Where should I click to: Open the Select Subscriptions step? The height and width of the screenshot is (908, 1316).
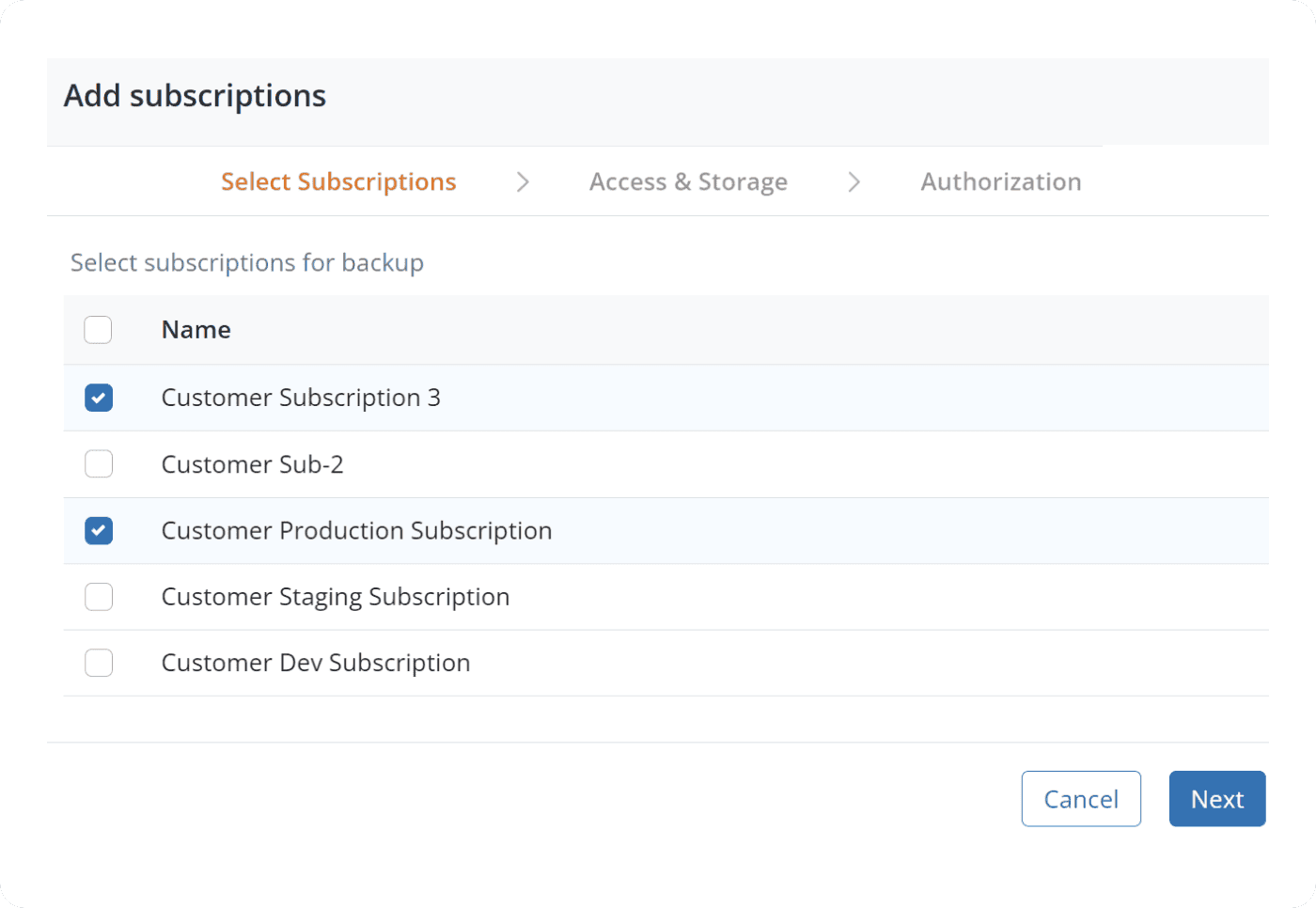[338, 181]
